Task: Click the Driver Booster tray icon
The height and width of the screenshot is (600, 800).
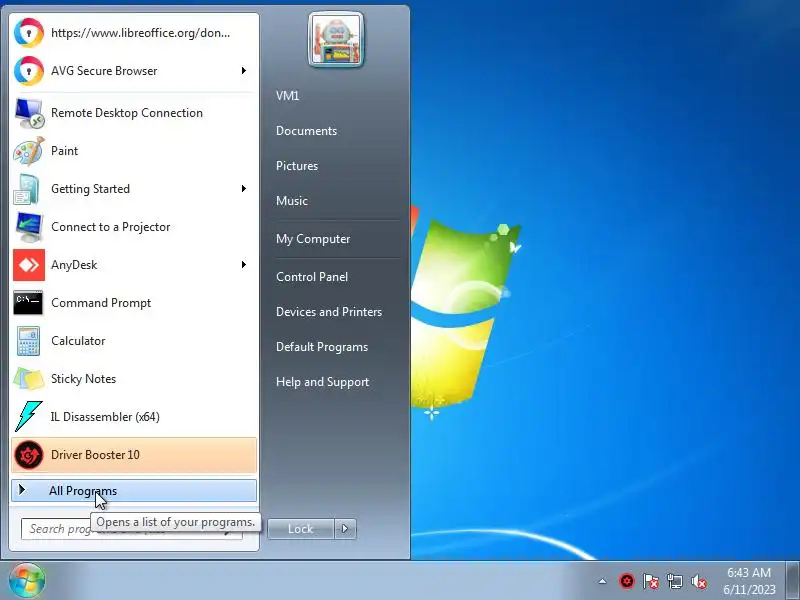Action: (627, 581)
